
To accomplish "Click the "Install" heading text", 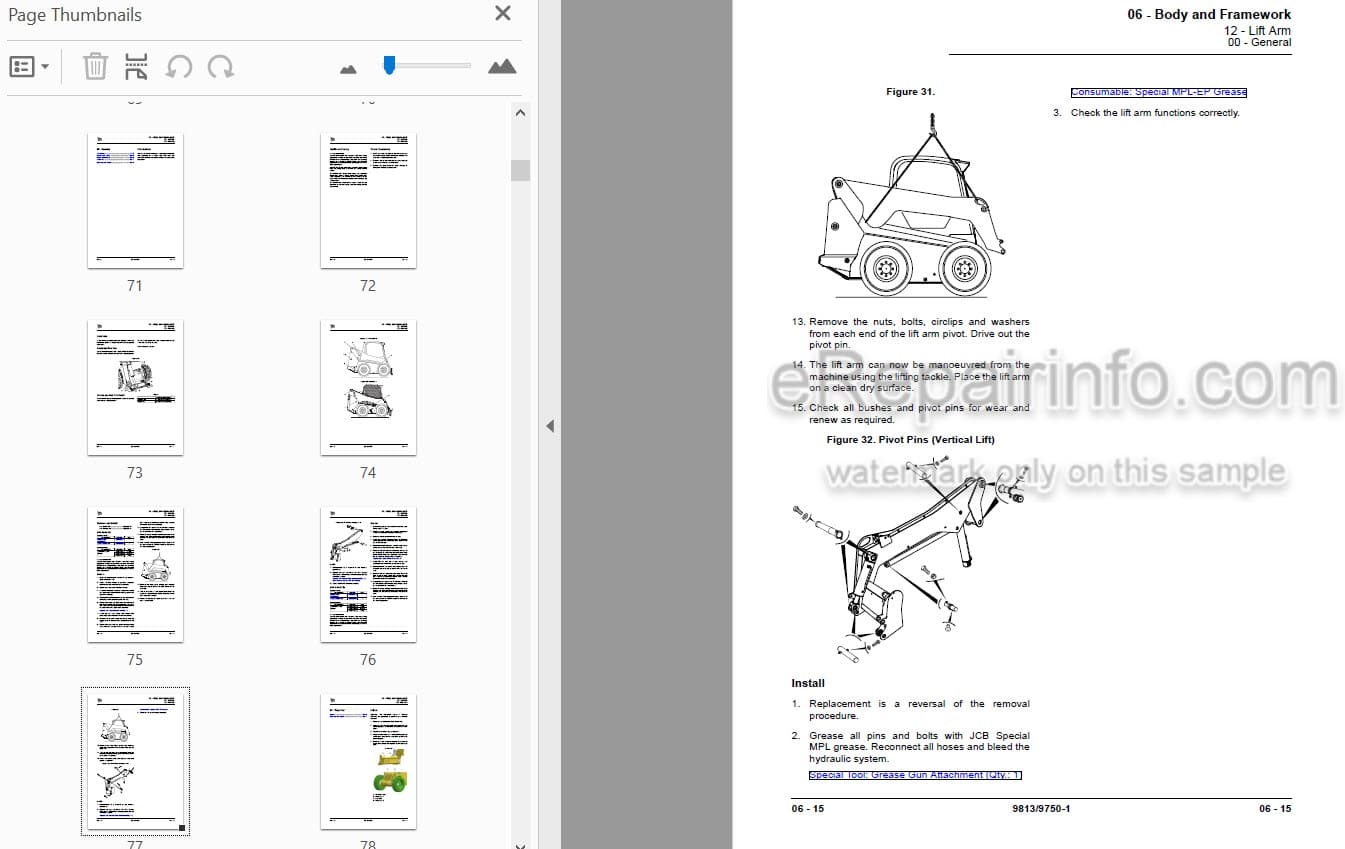I will pyautogui.click(x=808, y=683).
